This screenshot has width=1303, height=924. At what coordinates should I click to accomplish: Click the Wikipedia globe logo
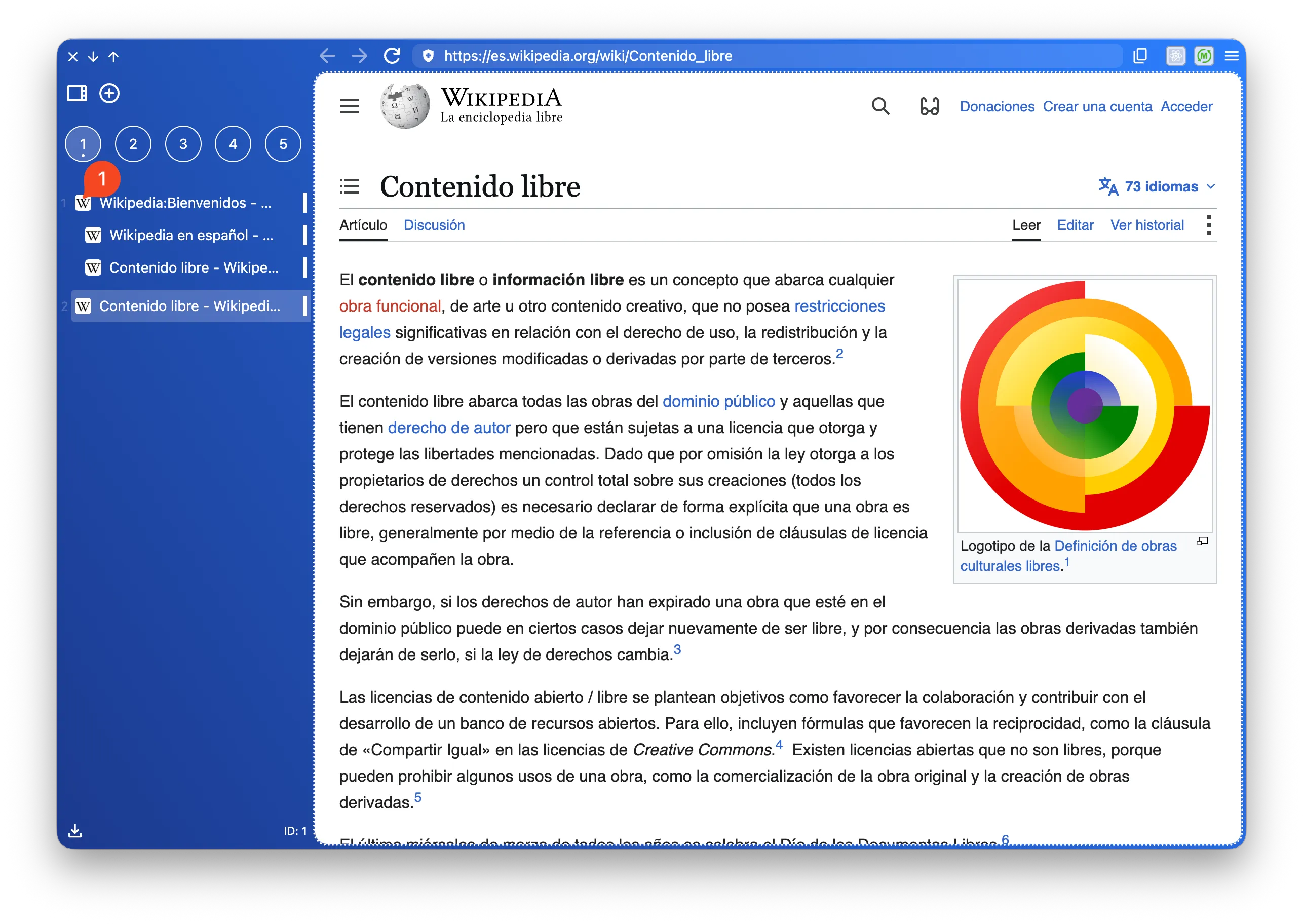point(405,106)
